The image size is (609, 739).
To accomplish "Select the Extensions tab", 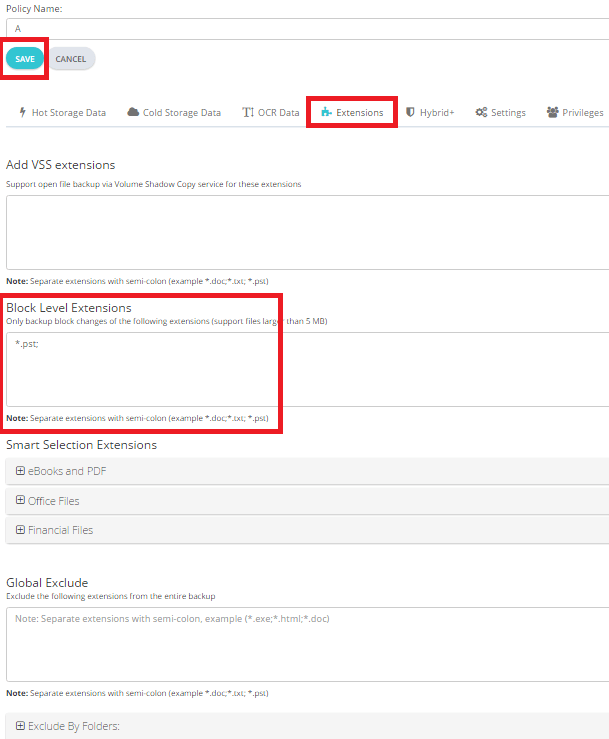I will pos(352,113).
